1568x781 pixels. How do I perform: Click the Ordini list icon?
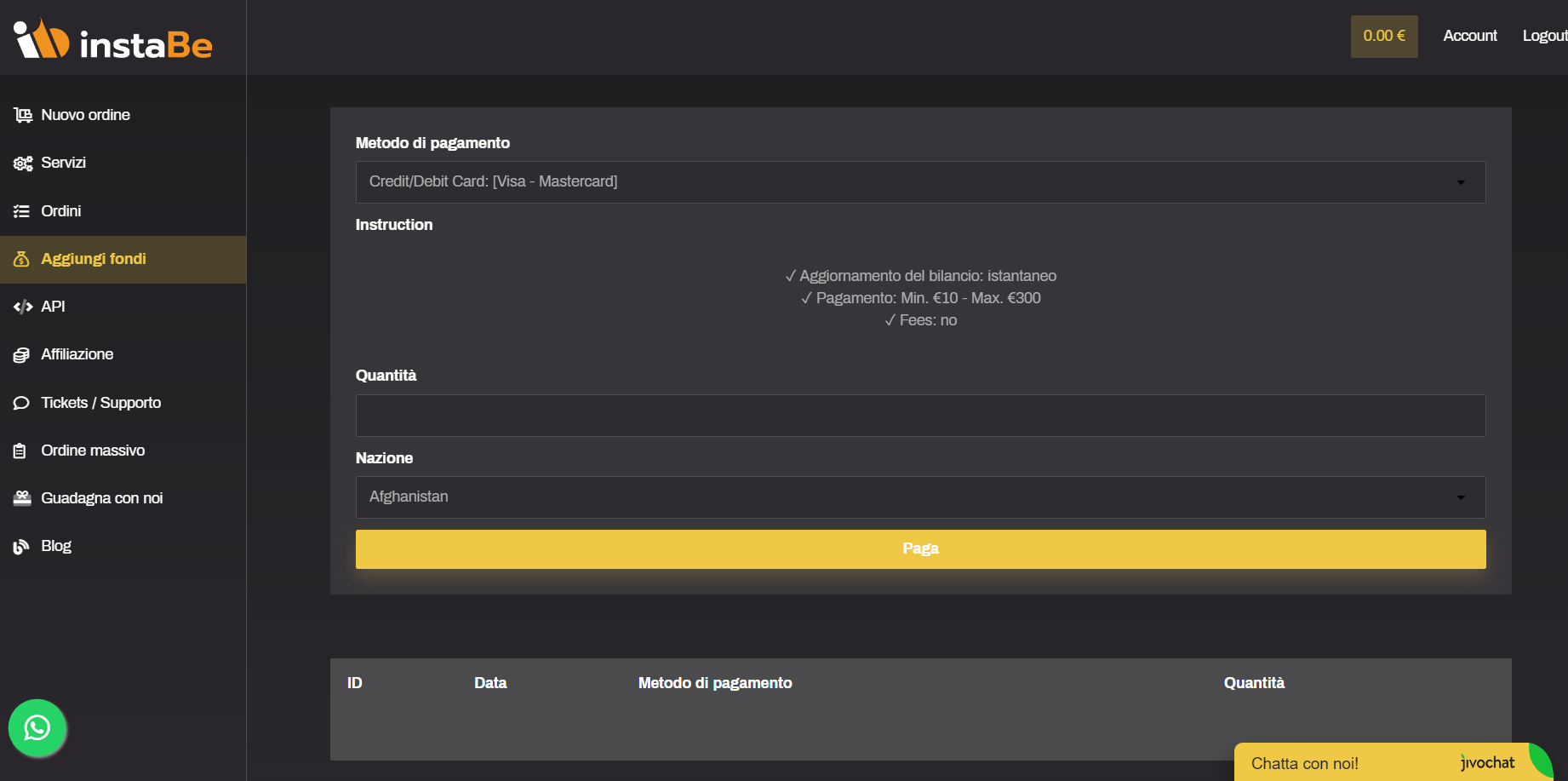[22, 211]
